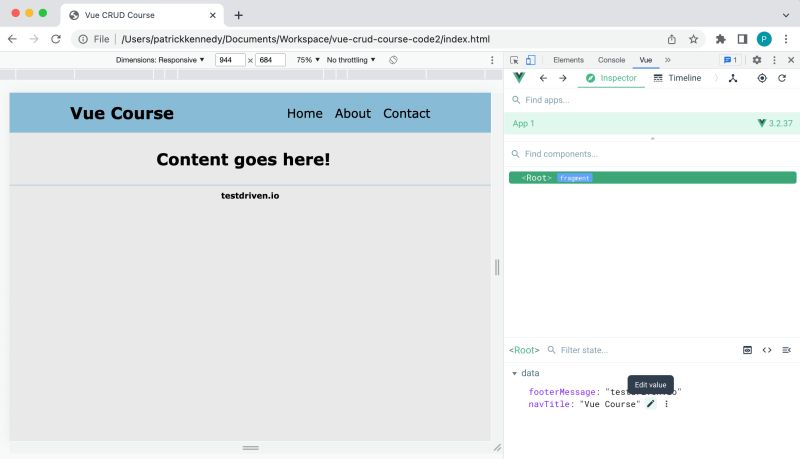Bookmark this page with the star icon
Viewport: 800px width, 459px height.
click(693, 39)
